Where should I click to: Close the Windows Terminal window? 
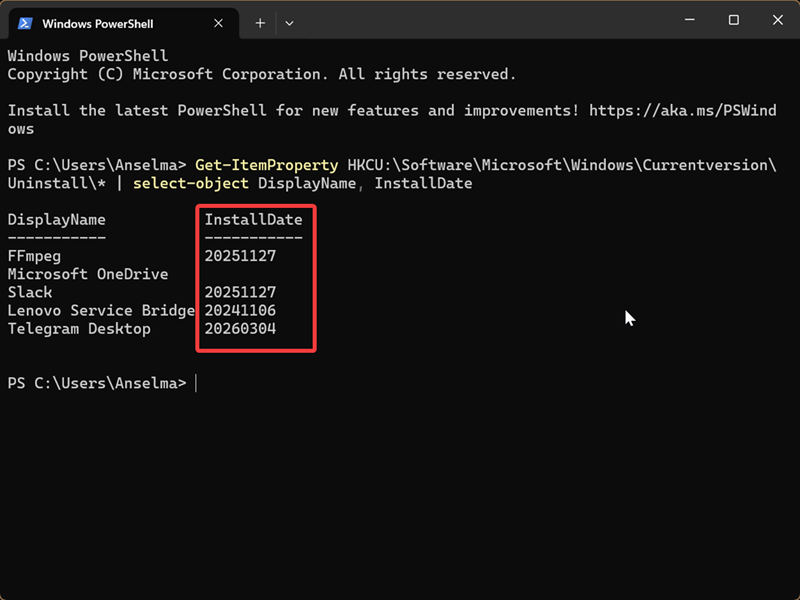click(777, 20)
